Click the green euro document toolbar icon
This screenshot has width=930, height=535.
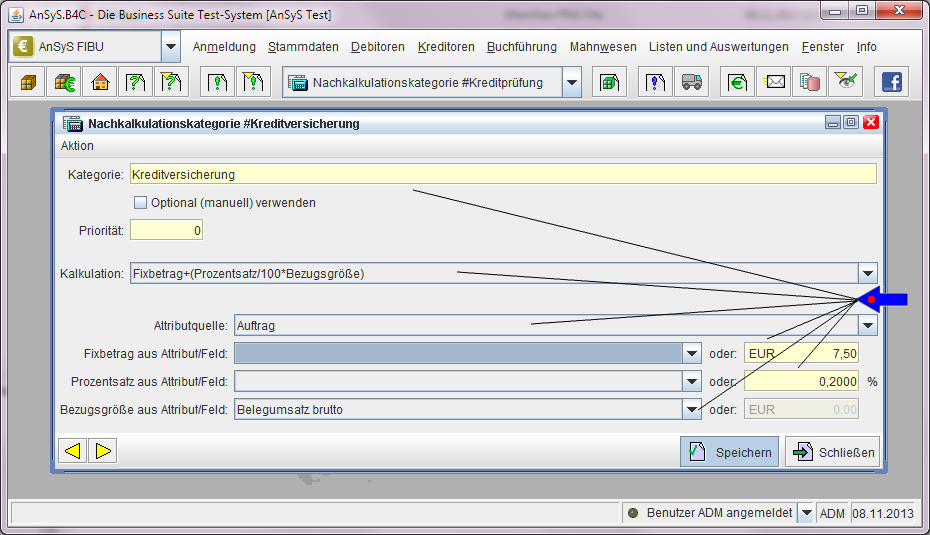coord(739,82)
